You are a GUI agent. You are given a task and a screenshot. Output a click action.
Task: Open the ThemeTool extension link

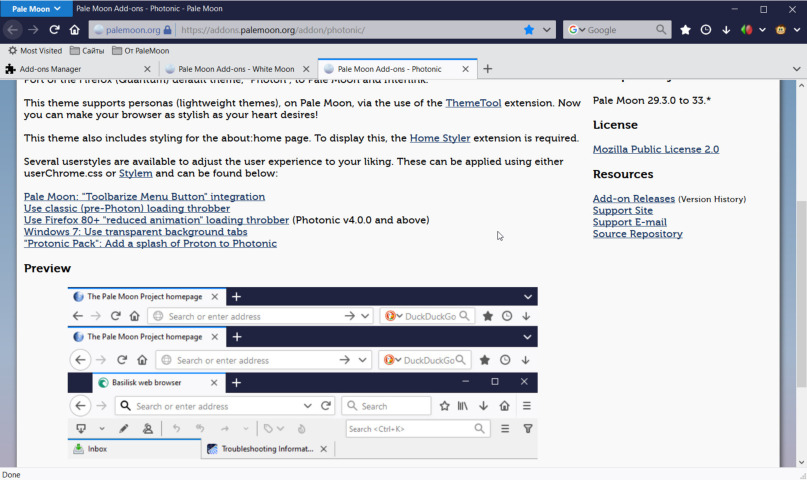coord(474,103)
